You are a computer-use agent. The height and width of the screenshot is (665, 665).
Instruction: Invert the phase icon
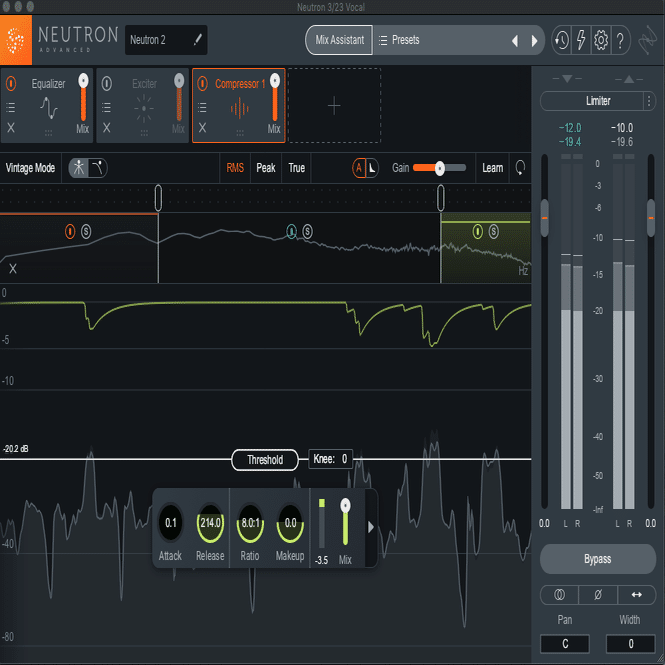[598, 595]
